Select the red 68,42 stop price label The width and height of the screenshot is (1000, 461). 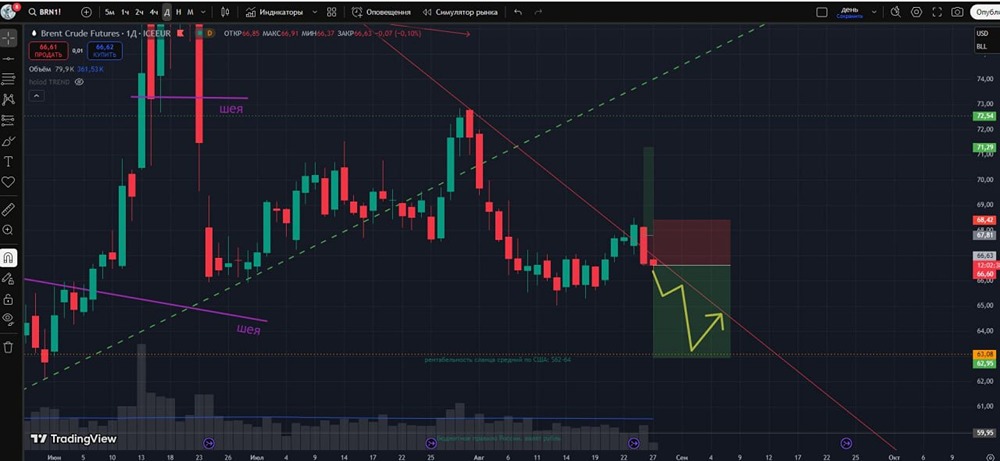pyautogui.click(x=985, y=220)
